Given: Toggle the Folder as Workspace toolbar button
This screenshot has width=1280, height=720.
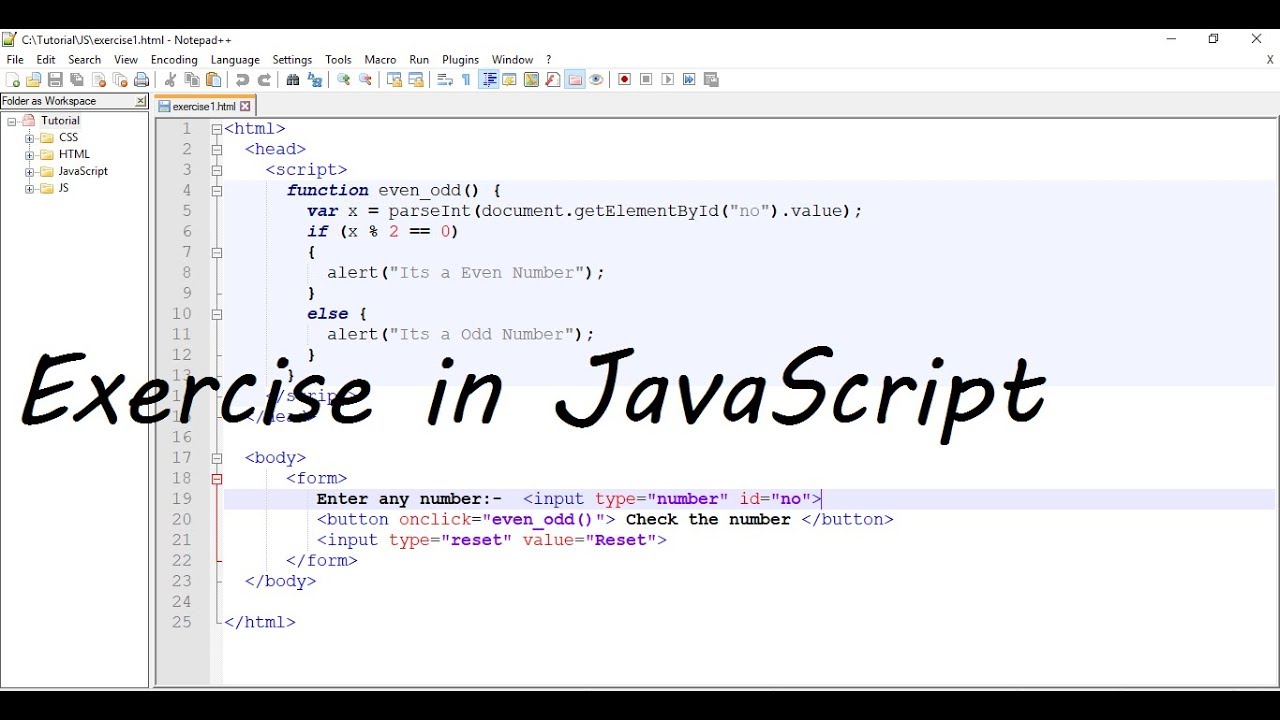Looking at the screenshot, I should click(575, 80).
